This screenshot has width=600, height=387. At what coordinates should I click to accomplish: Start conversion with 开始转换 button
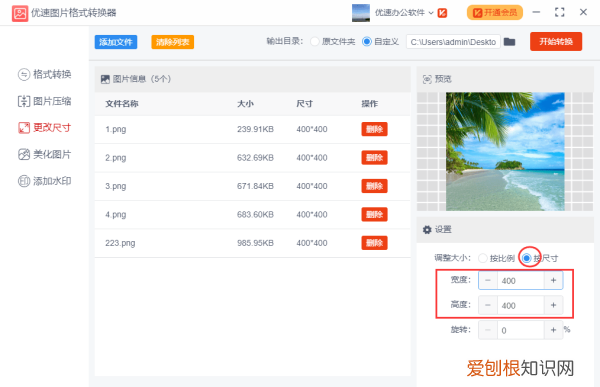[x=556, y=41]
